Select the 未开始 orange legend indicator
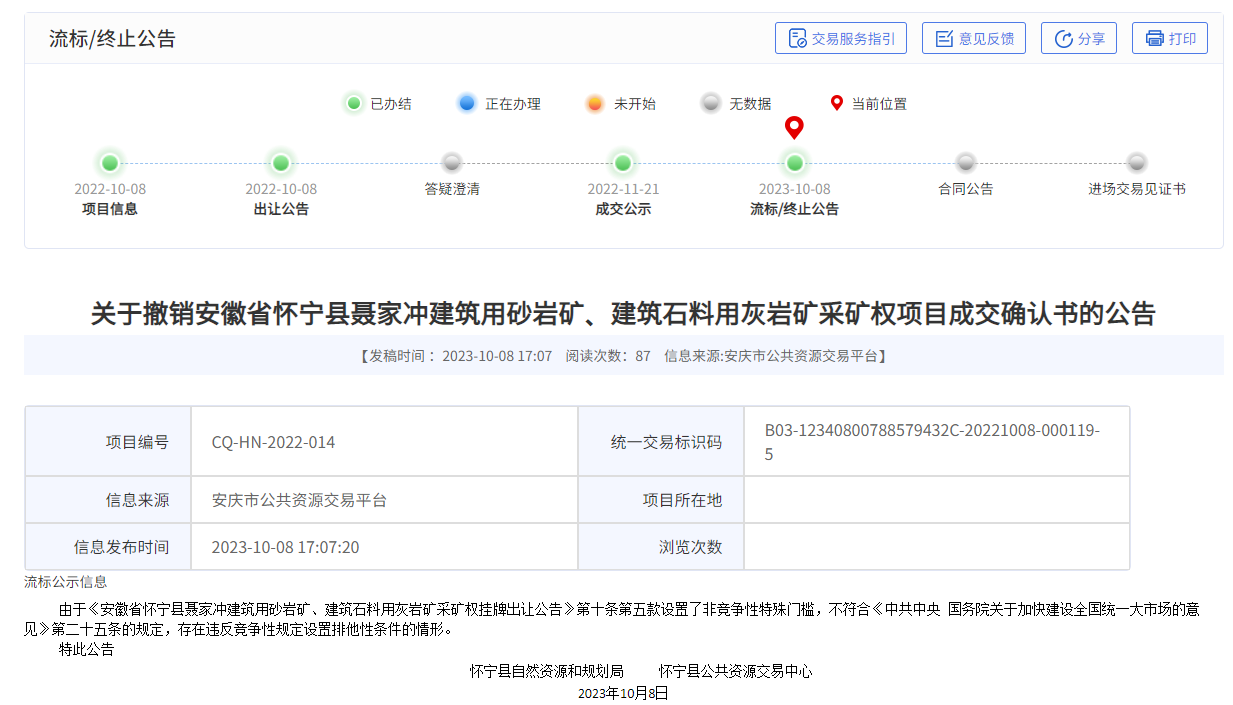The width and height of the screenshot is (1233, 705). (x=594, y=103)
